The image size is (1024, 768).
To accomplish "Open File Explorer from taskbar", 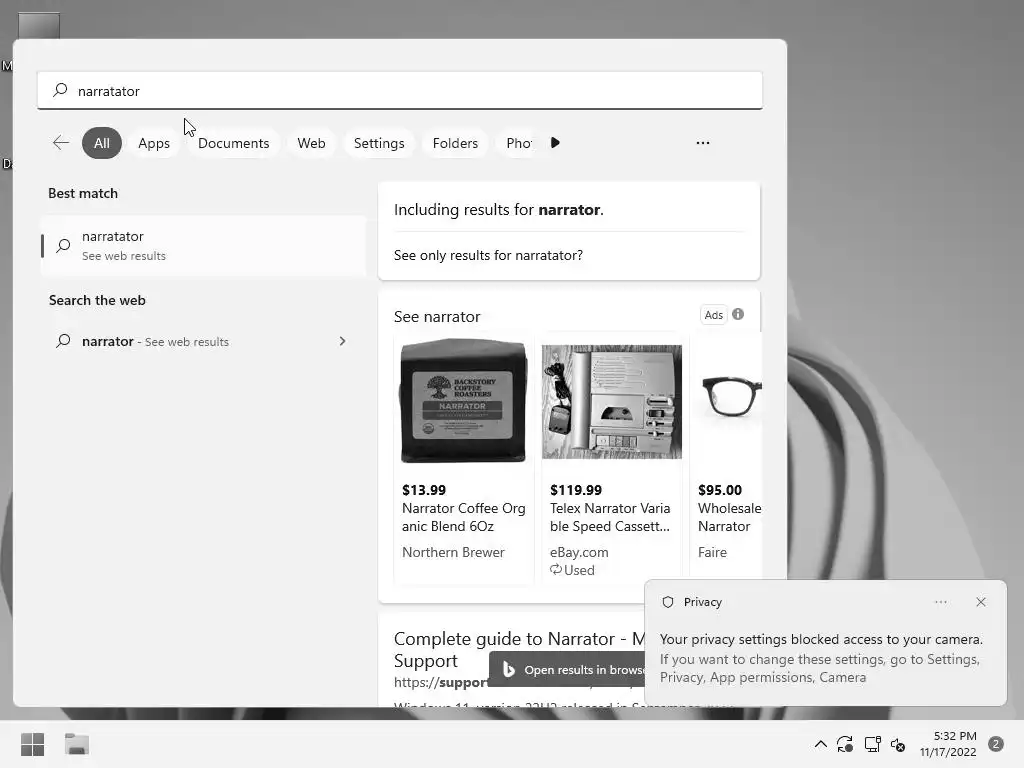I will coord(76,744).
